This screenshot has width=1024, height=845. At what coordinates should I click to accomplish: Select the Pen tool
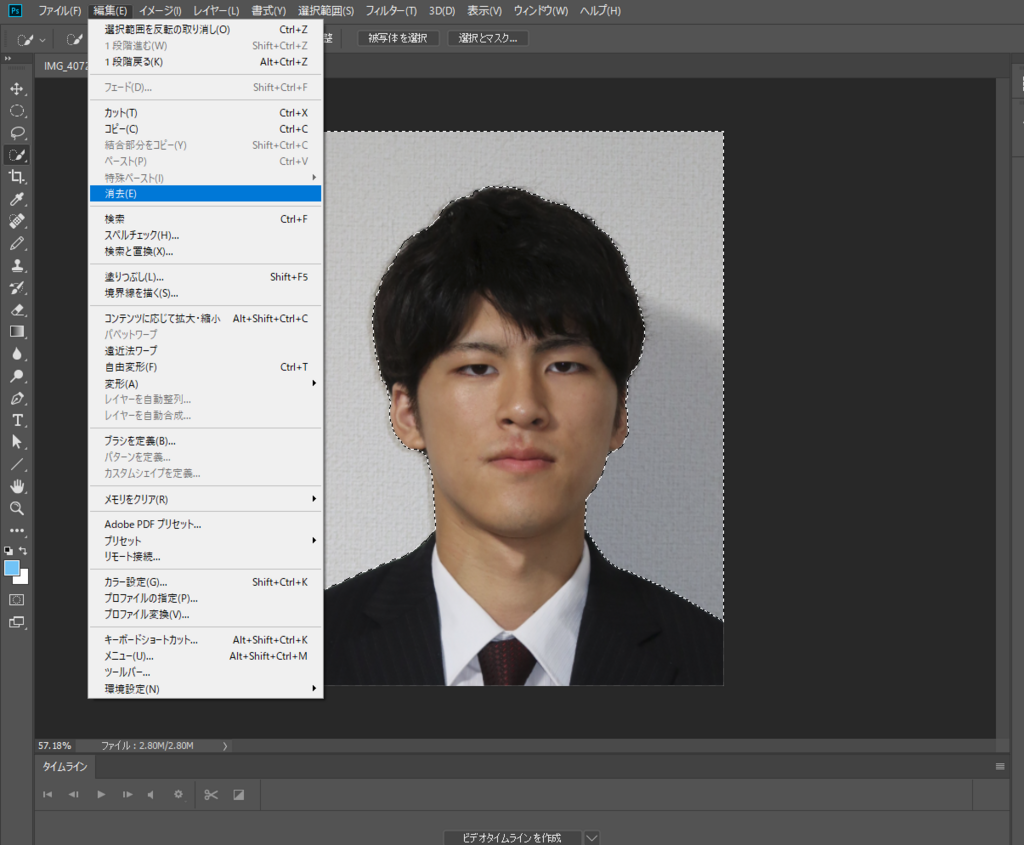point(17,398)
